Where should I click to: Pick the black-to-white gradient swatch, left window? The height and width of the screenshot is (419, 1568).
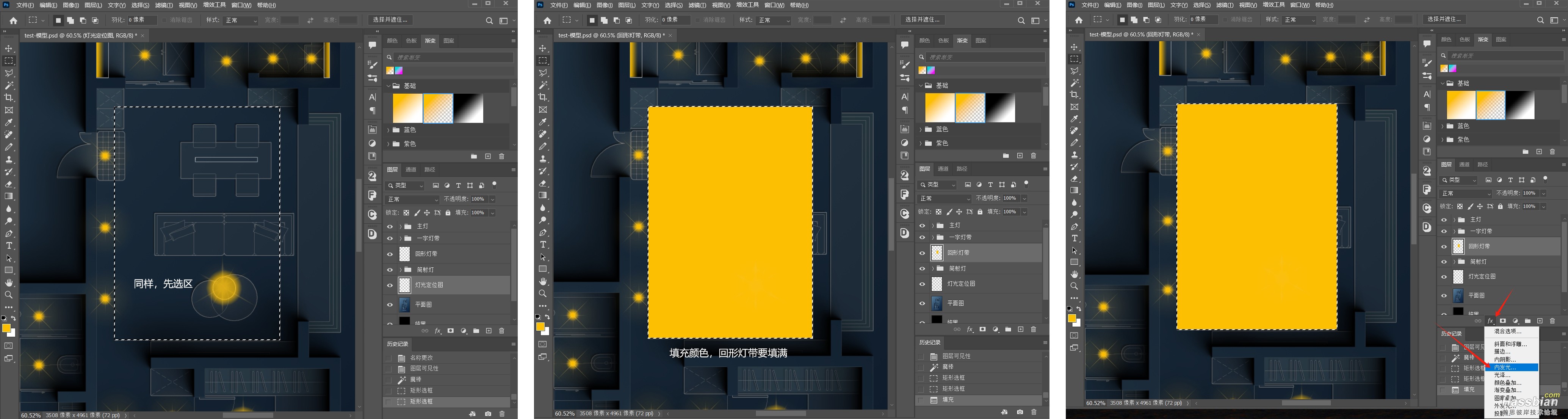click(x=468, y=108)
